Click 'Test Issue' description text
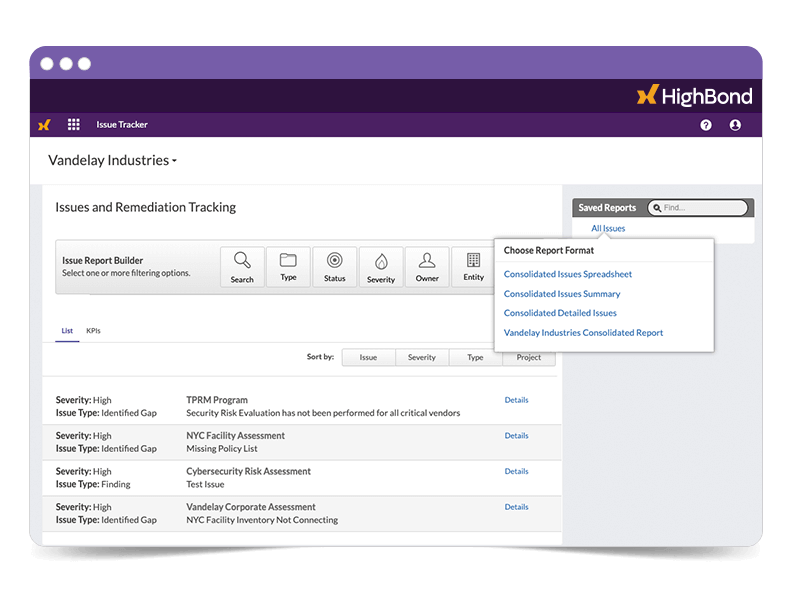The image size is (800, 600). pos(205,485)
